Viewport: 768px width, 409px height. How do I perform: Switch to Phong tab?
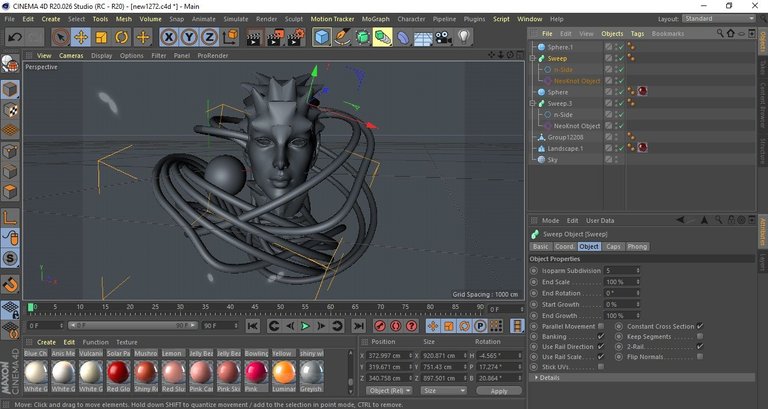tap(637, 246)
